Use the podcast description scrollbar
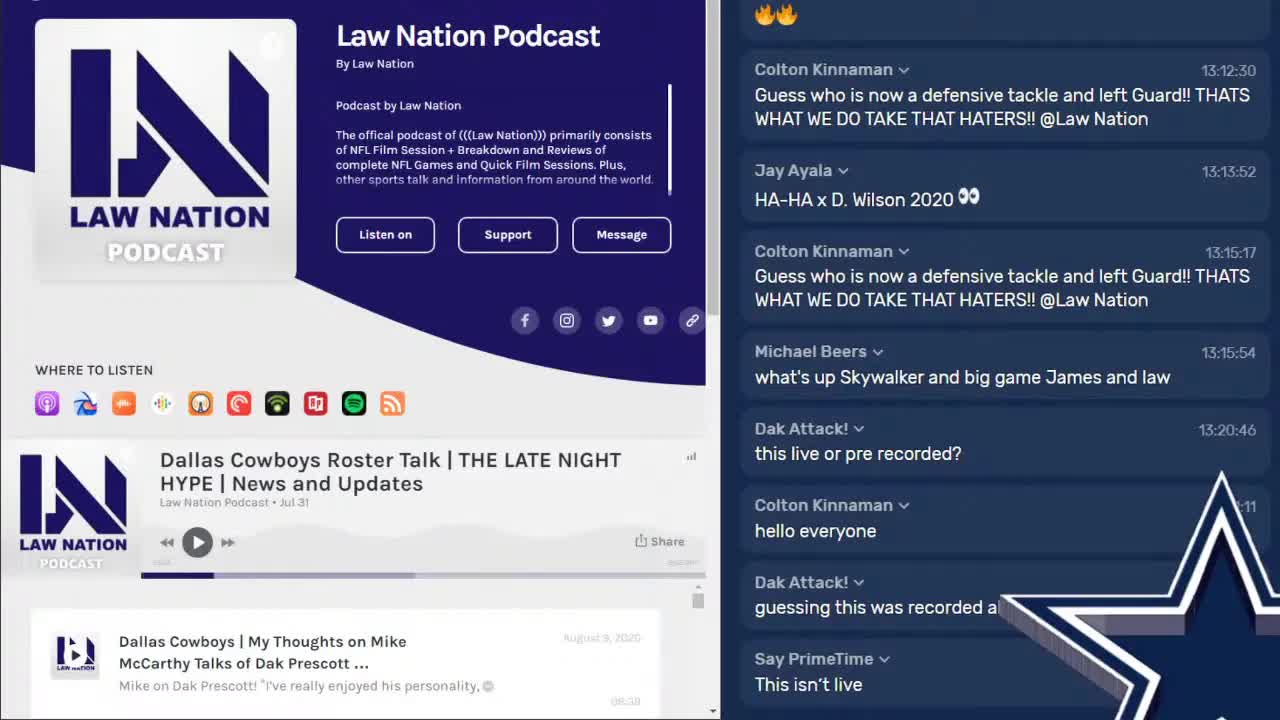Viewport: 1280px width, 720px height. (670, 139)
